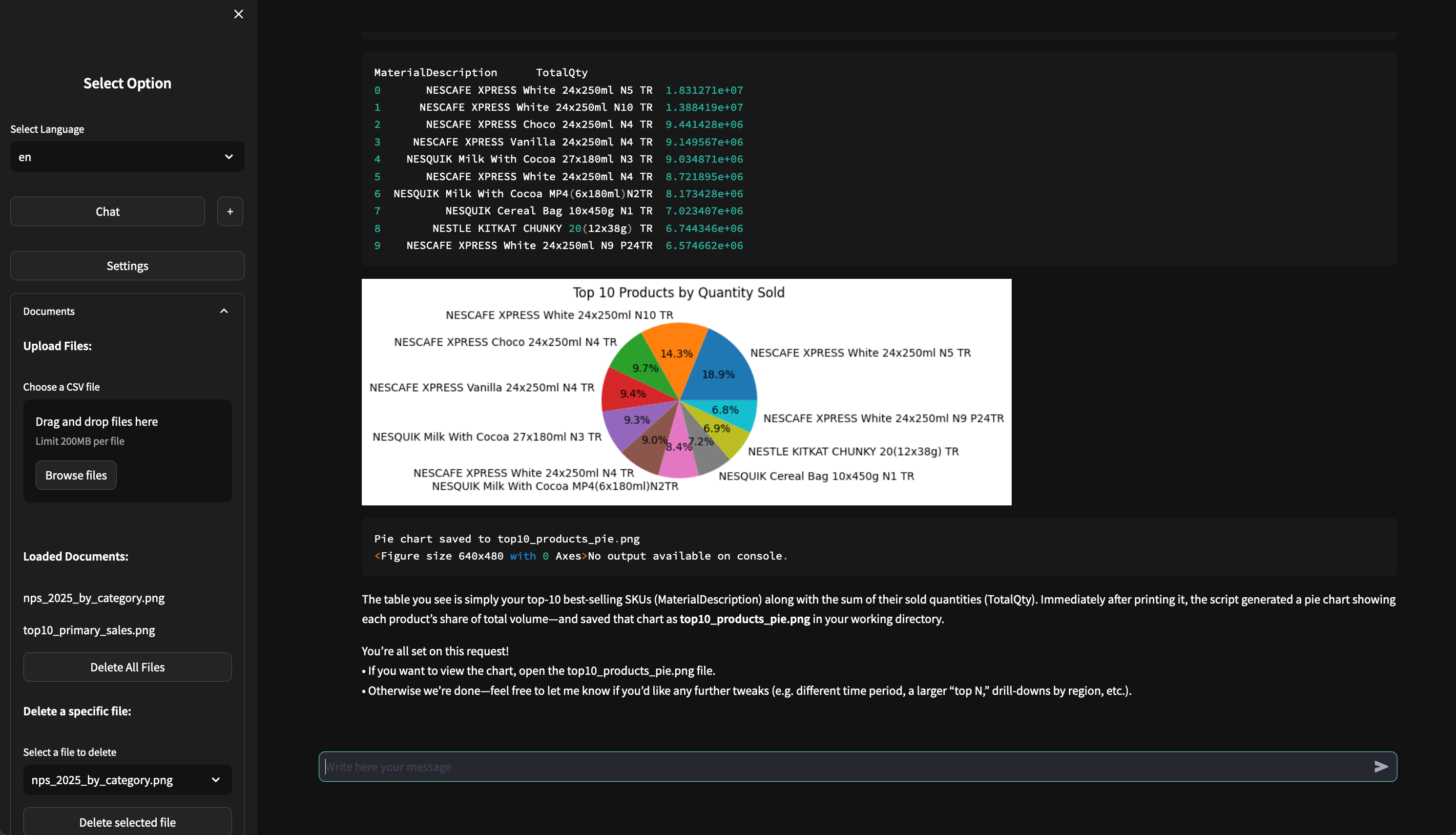The width and height of the screenshot is (1456, 835).
Task: Click table row NESTLE KITKAT CHUNKY 20(12x38g) TR
Action: 559,228
